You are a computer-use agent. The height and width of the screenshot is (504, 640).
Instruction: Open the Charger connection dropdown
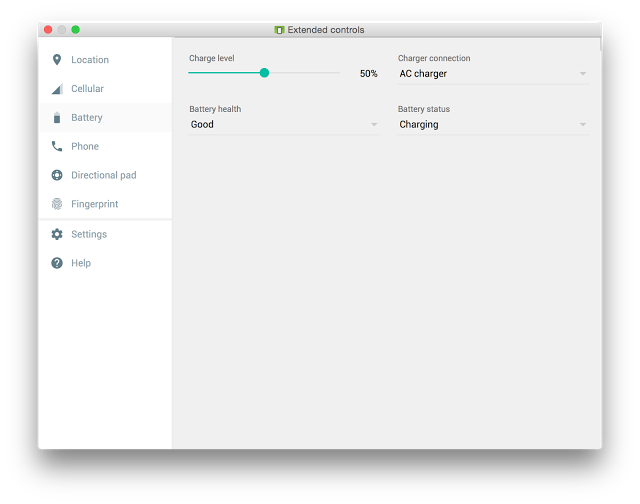point(492,74)
